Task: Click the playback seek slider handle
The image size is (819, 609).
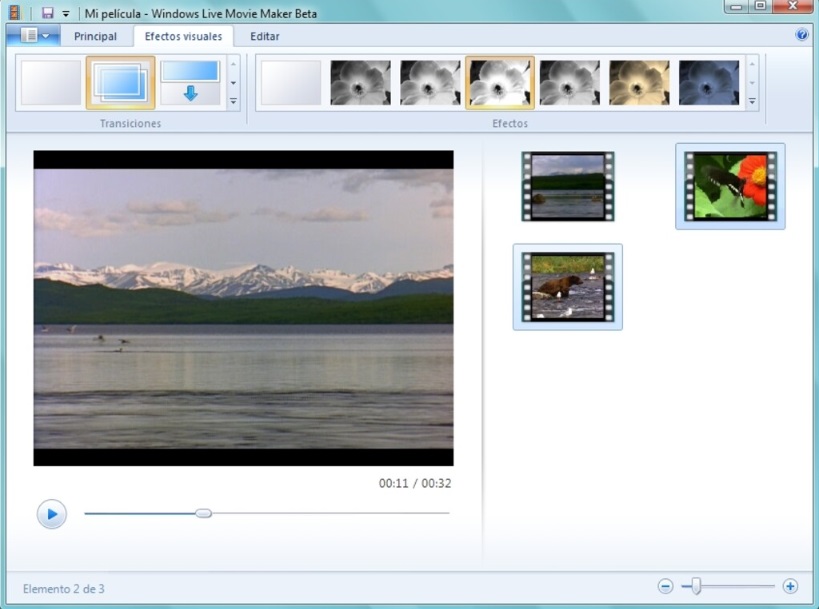Action: click(x=203, y=513)
